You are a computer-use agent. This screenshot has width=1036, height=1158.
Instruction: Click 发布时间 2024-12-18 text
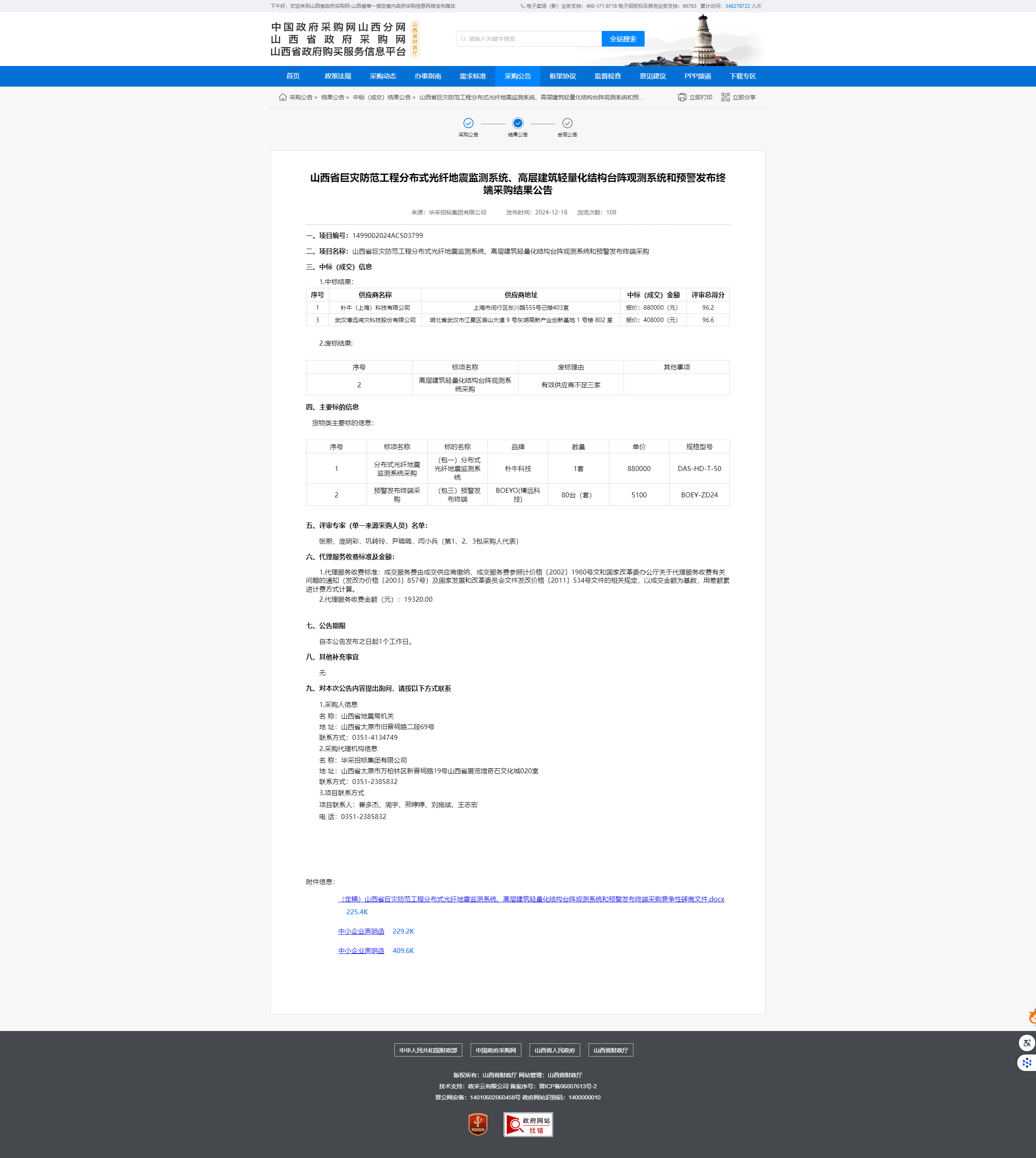coord(537,213)
